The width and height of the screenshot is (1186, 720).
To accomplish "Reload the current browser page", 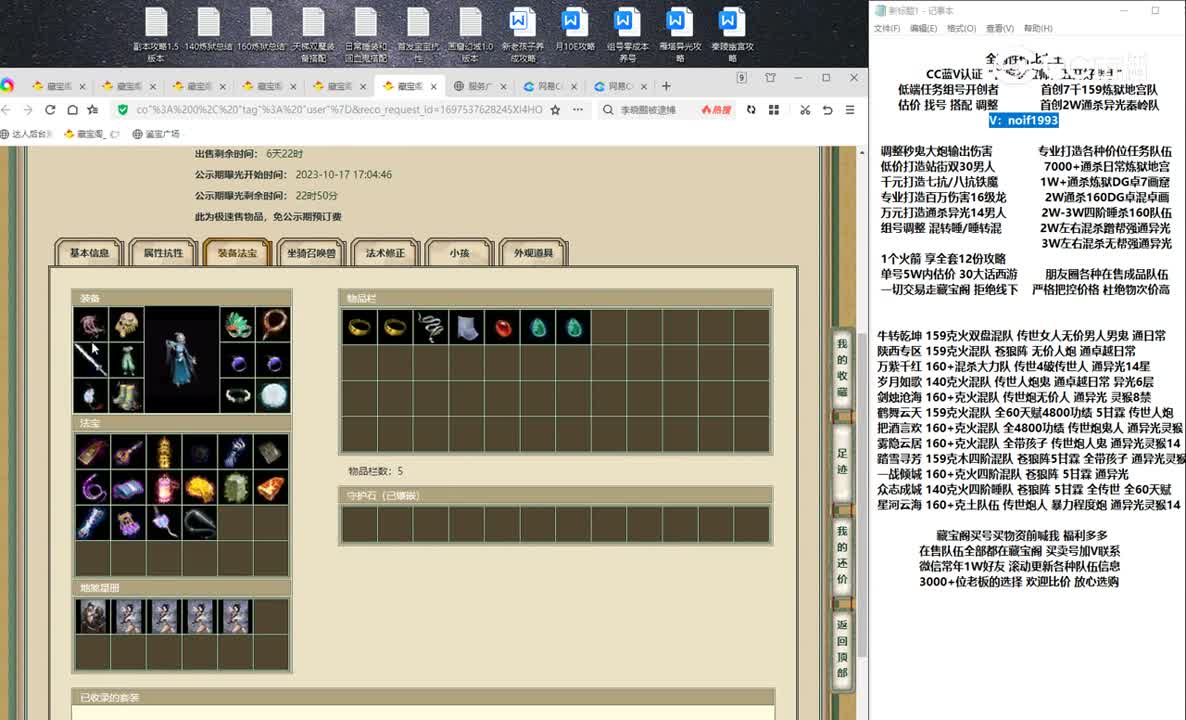I will [x=50, y=110].
